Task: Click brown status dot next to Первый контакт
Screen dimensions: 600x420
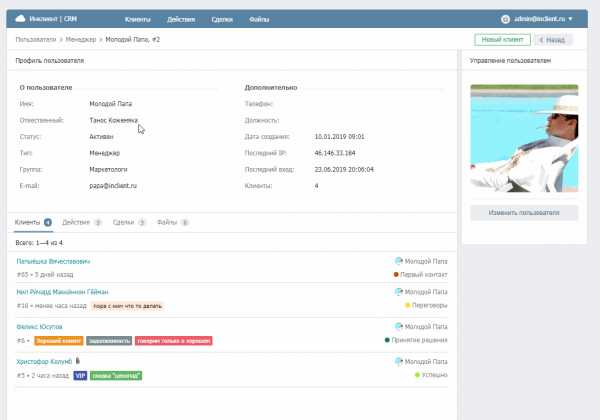Action: 396,275
